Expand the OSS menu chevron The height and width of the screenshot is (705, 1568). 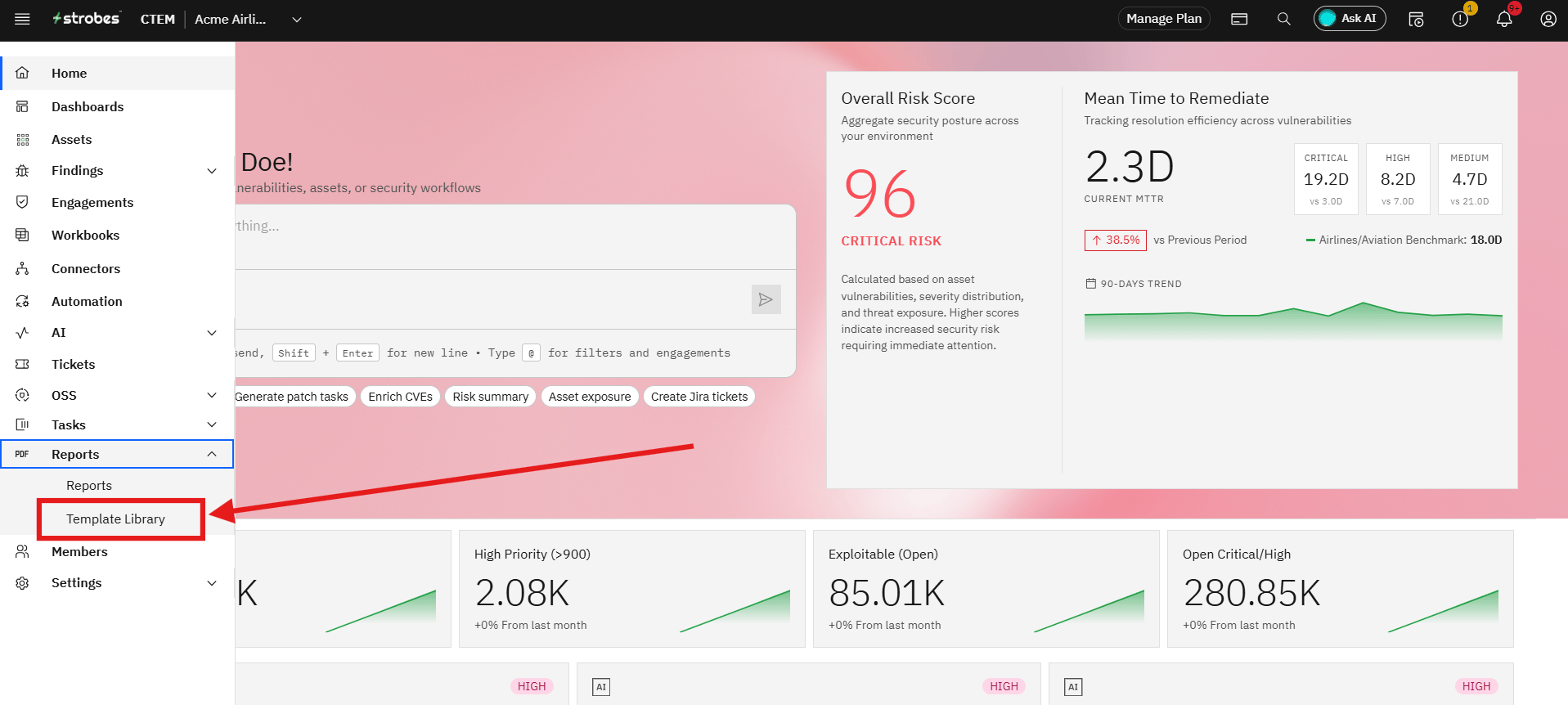click(212, 396)
